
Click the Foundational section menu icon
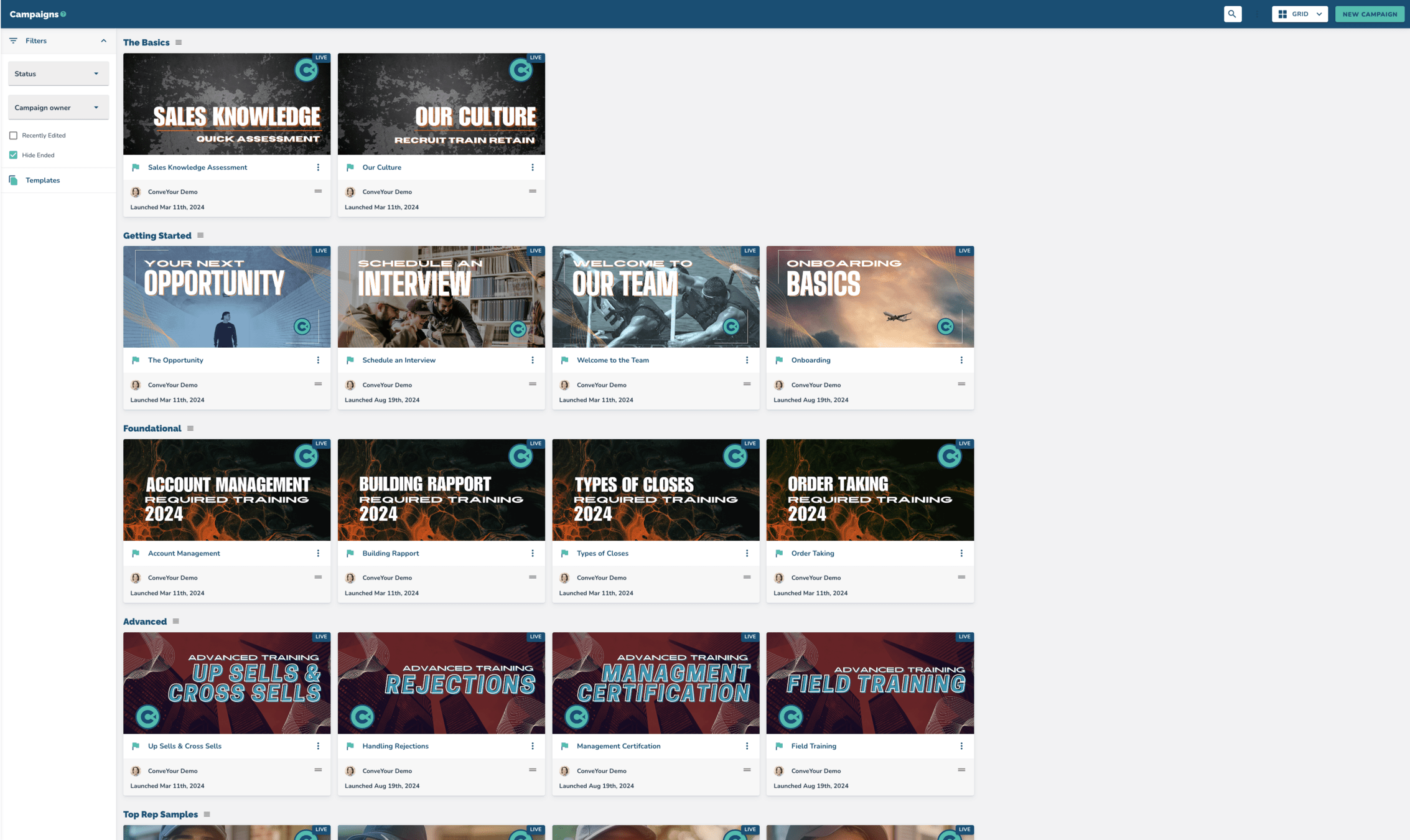pos(190,428)
